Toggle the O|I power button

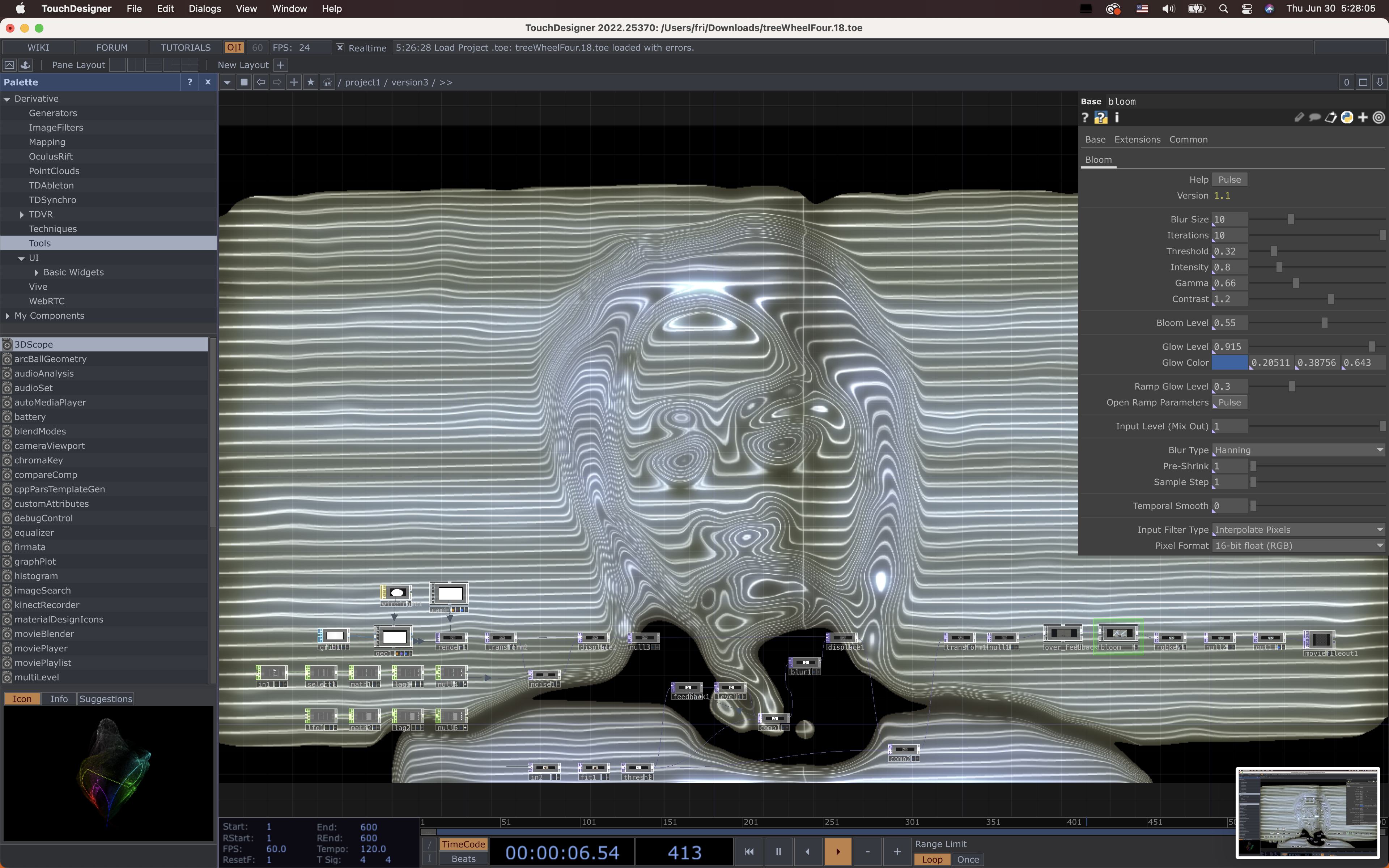click(x=234, y=48)
